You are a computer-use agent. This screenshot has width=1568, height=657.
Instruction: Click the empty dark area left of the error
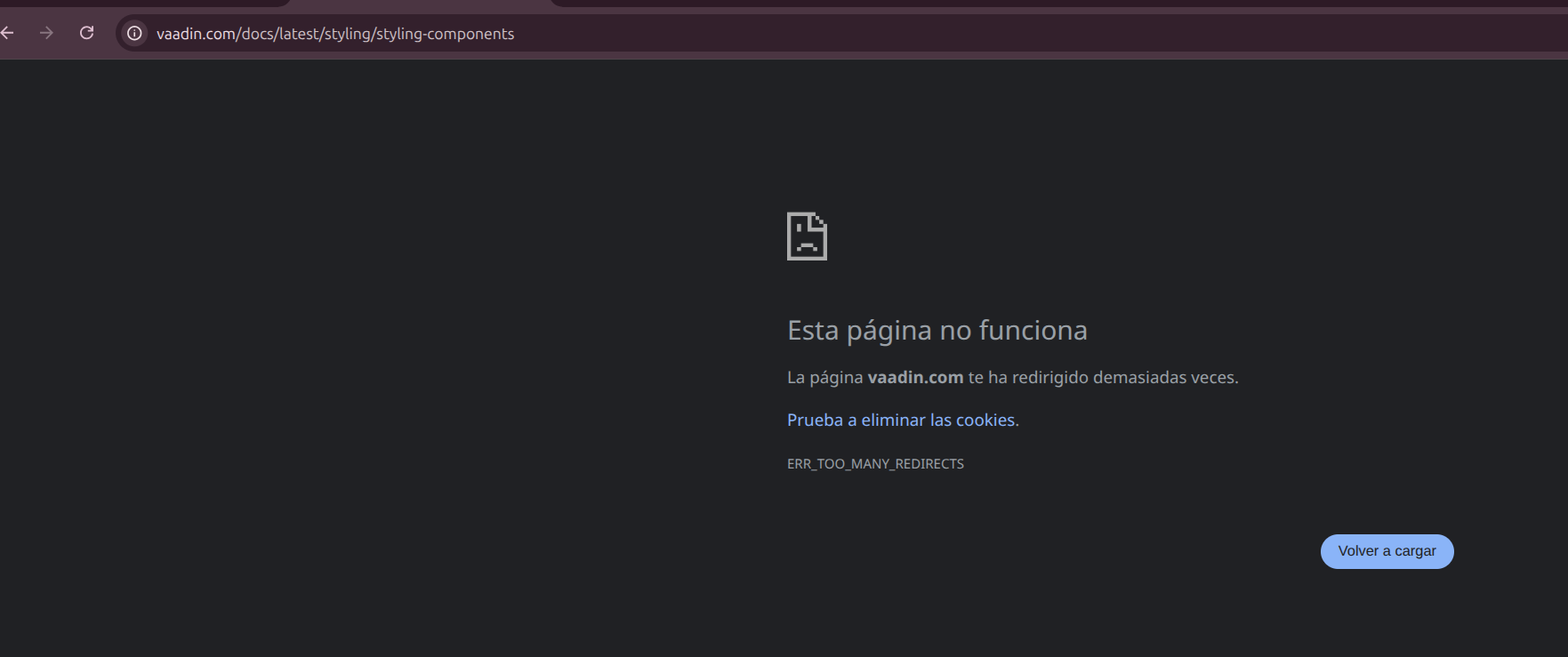point(356,356)
